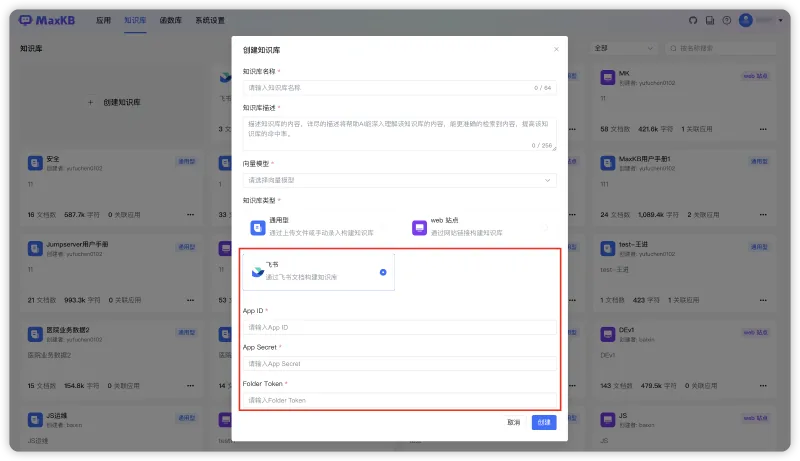Switch to the 知识库 tab
The height and width of the screenshot is (461, 800).
135,20
